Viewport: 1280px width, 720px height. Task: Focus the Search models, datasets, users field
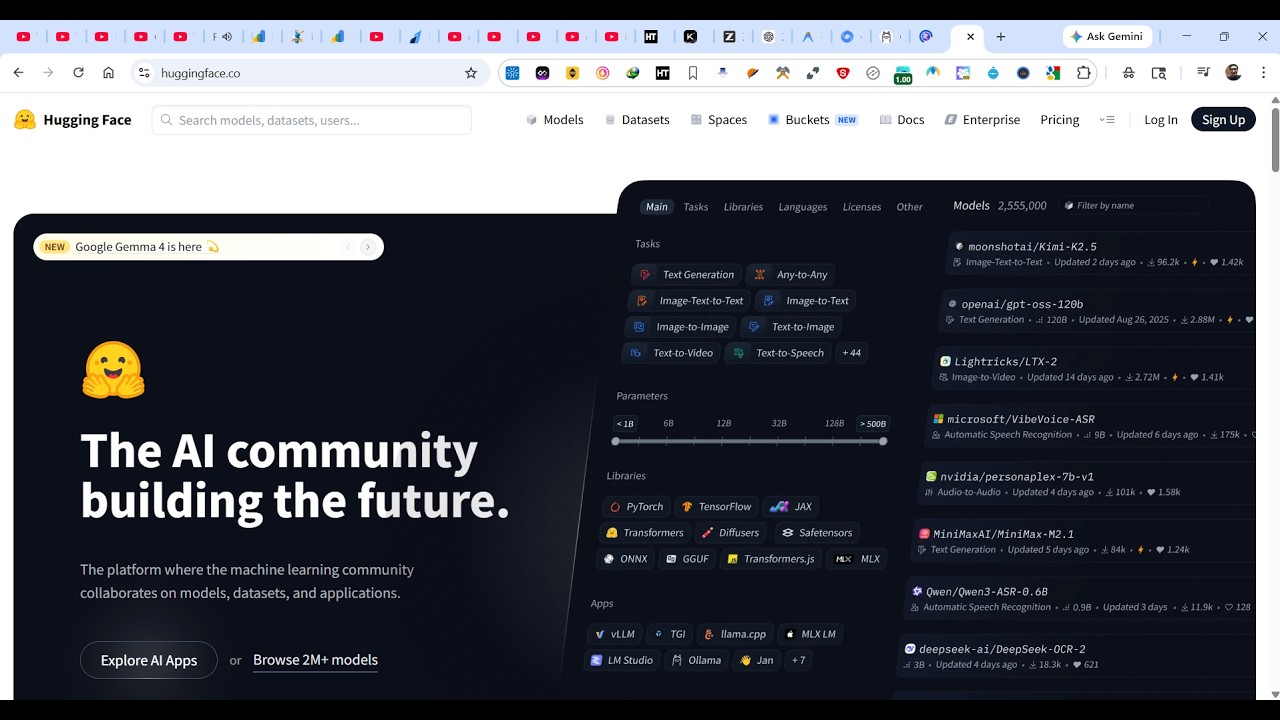312,120
